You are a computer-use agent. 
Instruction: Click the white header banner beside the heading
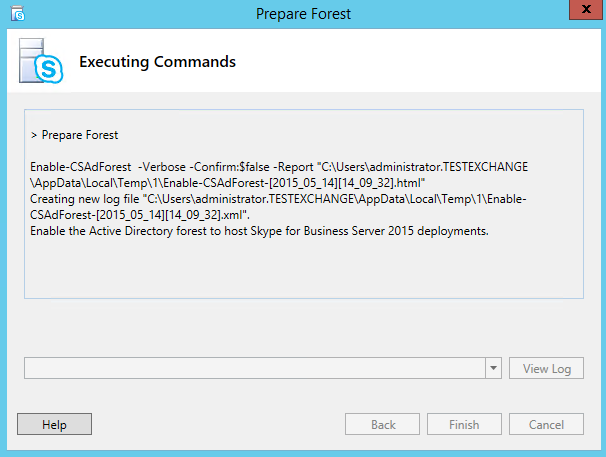[x=417, y=61]
